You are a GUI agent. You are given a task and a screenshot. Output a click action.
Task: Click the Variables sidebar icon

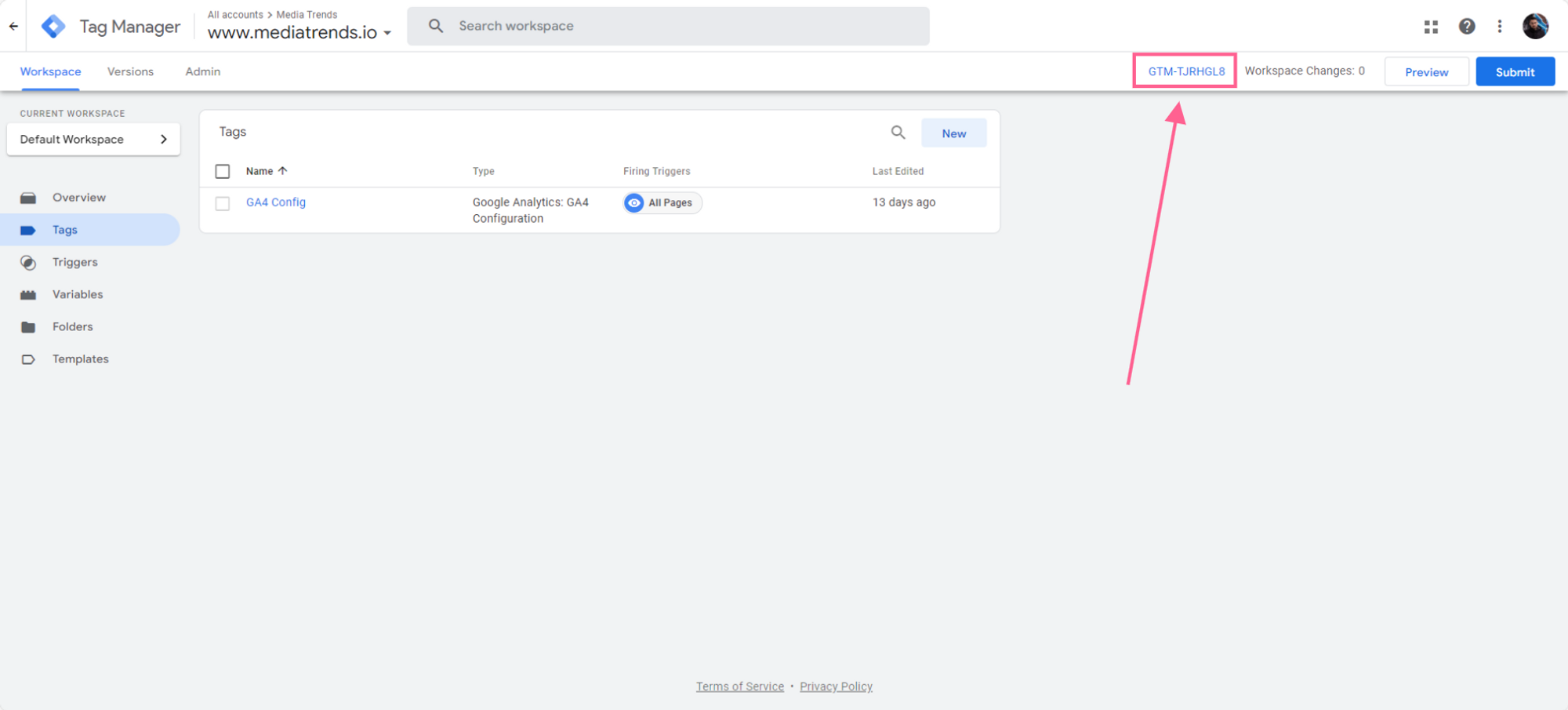(x=28, y=294)
